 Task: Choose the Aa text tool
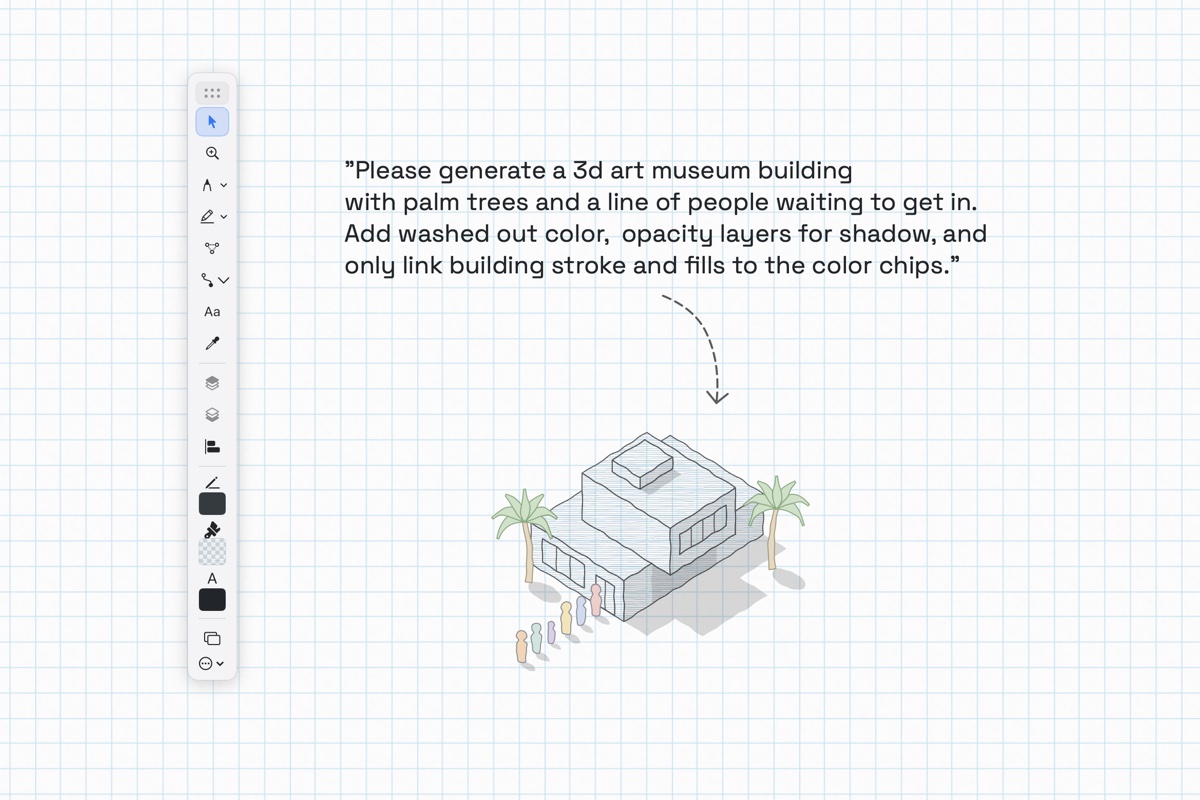point(212,312)
